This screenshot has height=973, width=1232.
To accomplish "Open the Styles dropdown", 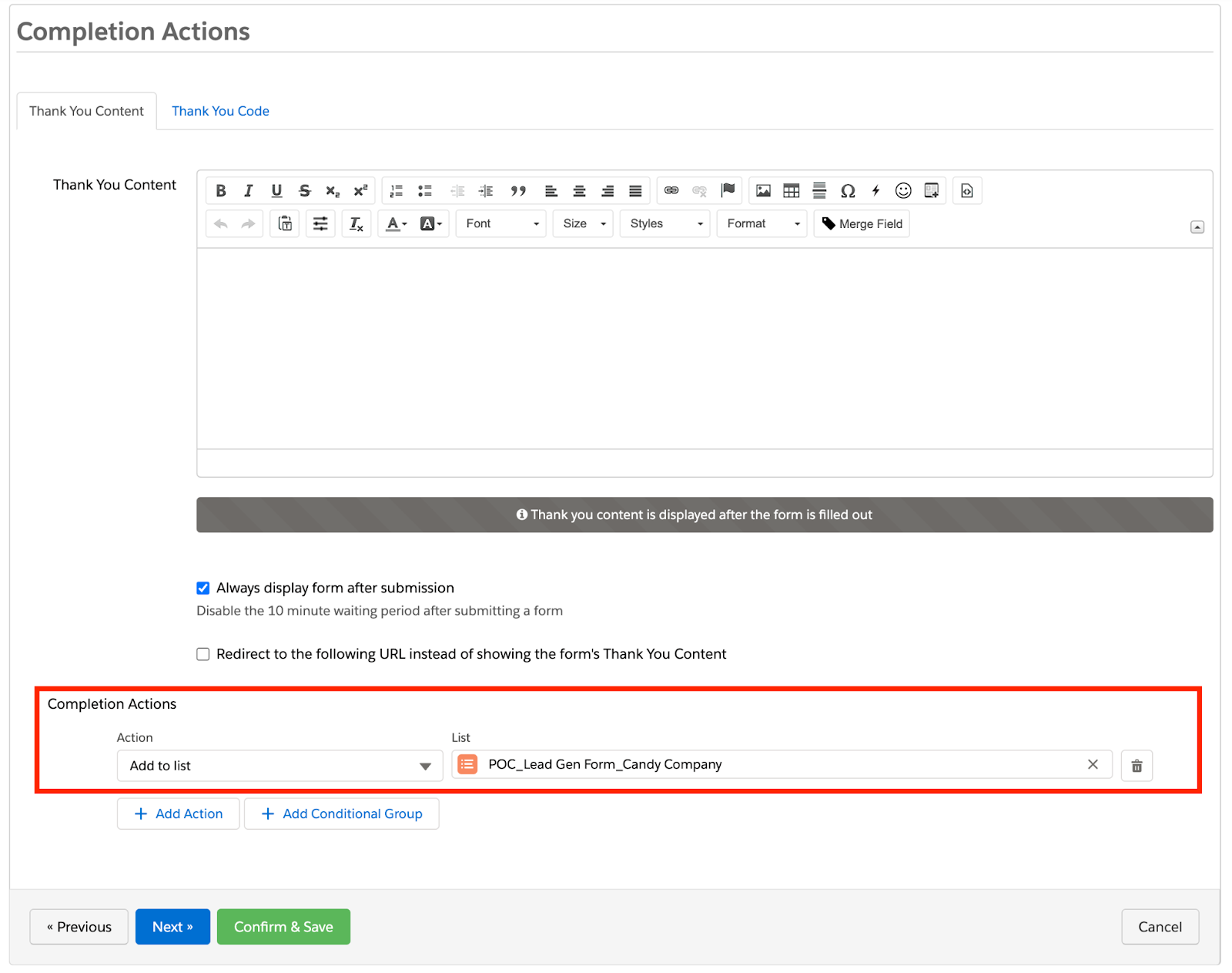I will 665,223.
